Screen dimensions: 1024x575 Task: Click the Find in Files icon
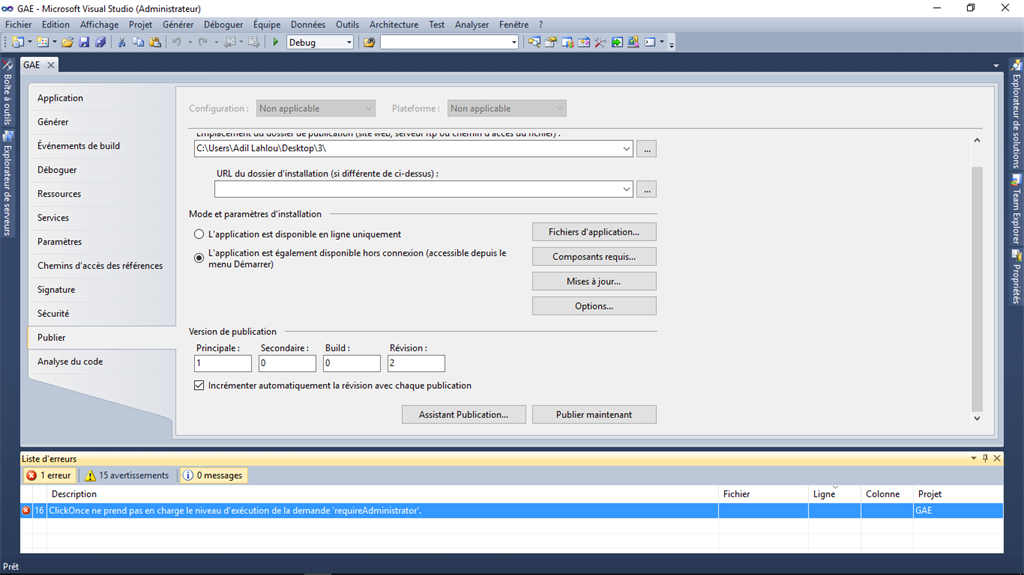tap(369, 42)
